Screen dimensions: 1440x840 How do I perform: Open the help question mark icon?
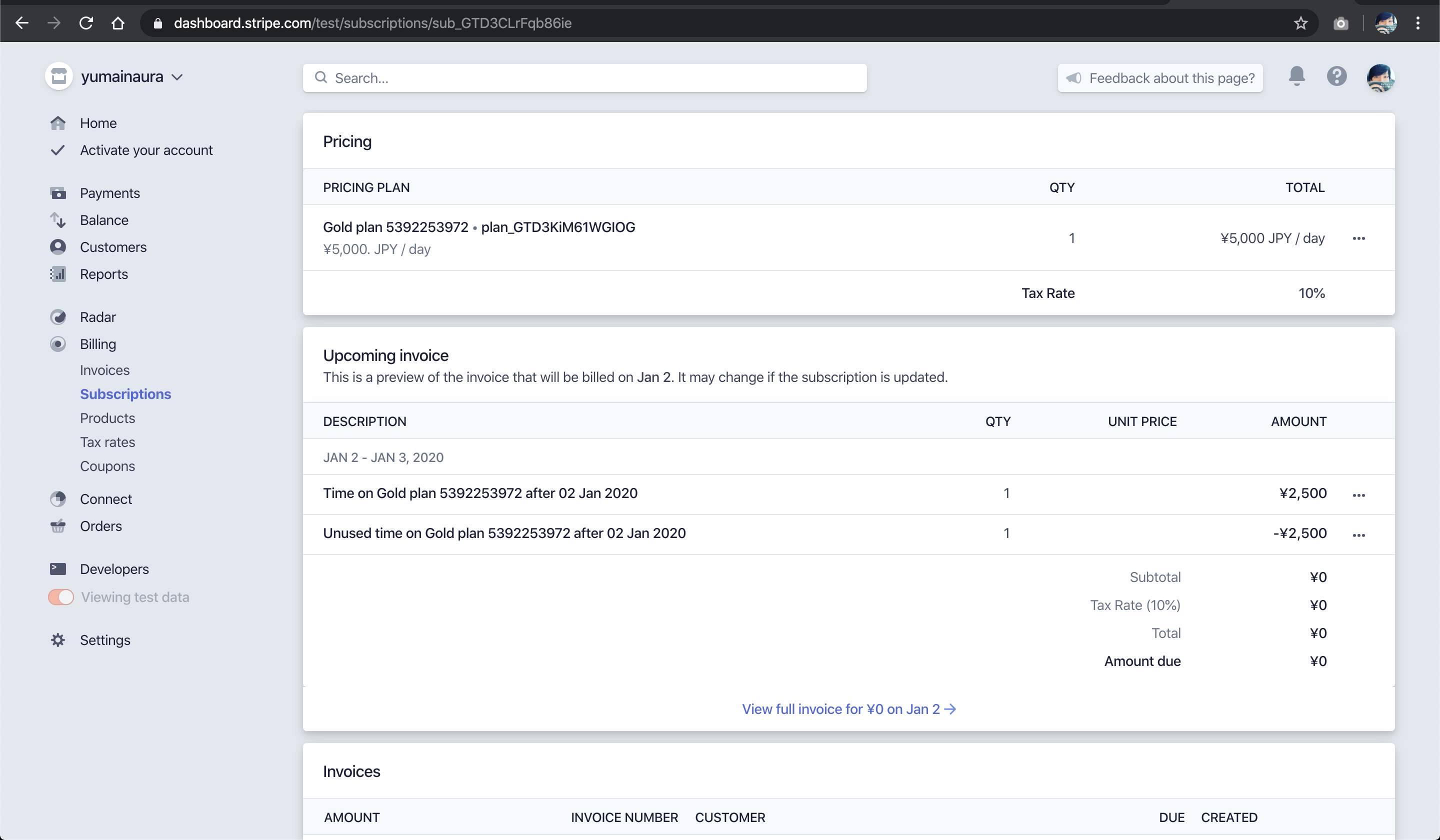click(x=1336, y=76)
